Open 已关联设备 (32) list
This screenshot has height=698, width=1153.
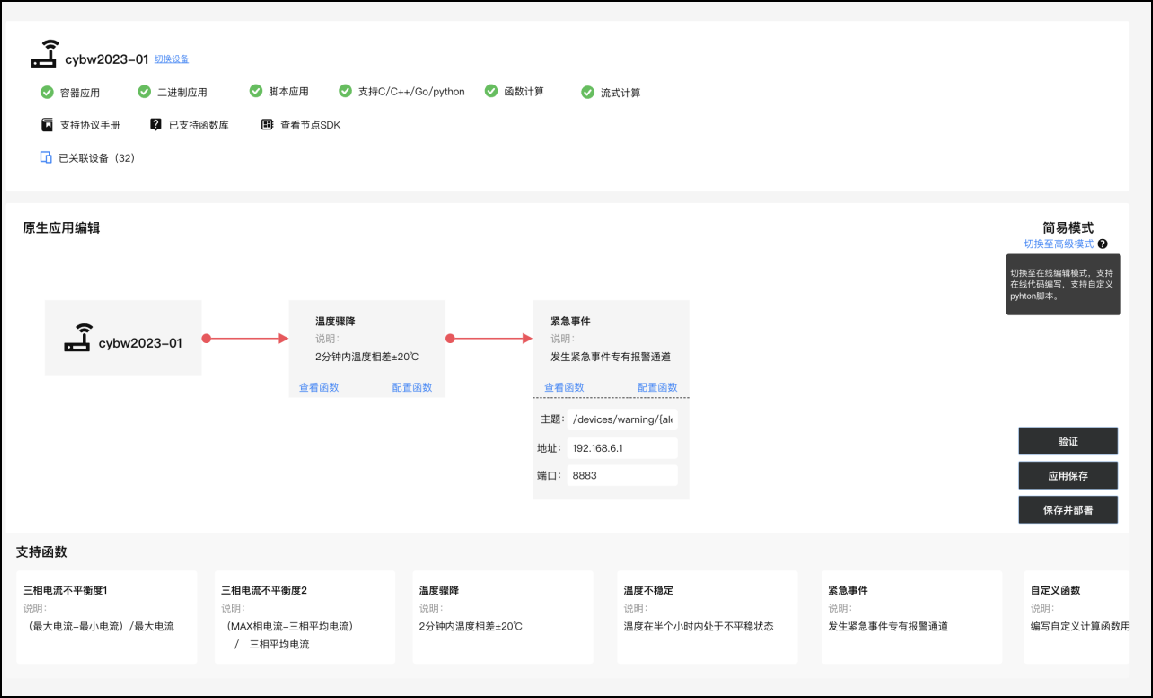pyautogui.click(x=96, y=158)
